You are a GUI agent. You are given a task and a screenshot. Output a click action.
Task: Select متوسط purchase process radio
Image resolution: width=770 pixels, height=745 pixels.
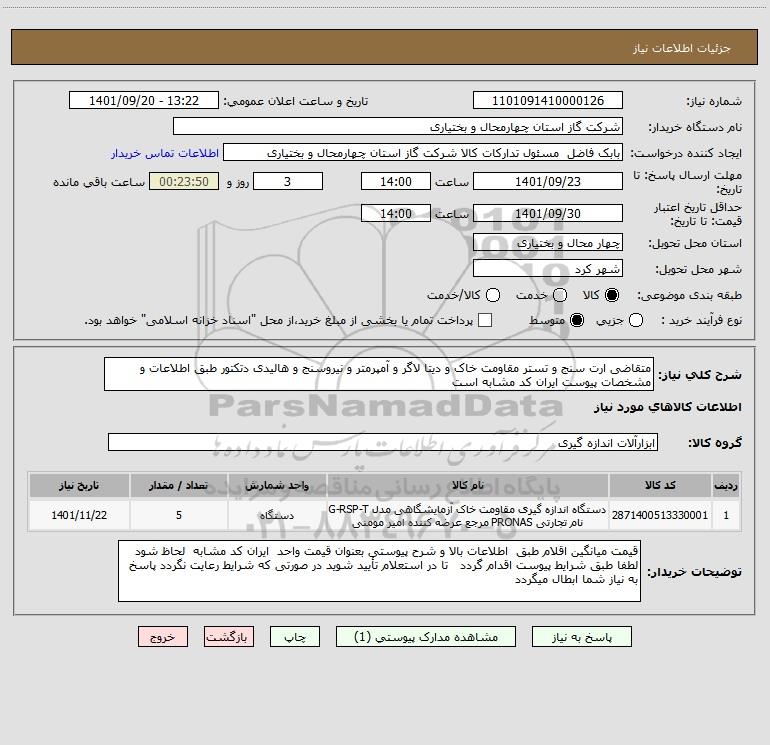[x=577, y=320]
